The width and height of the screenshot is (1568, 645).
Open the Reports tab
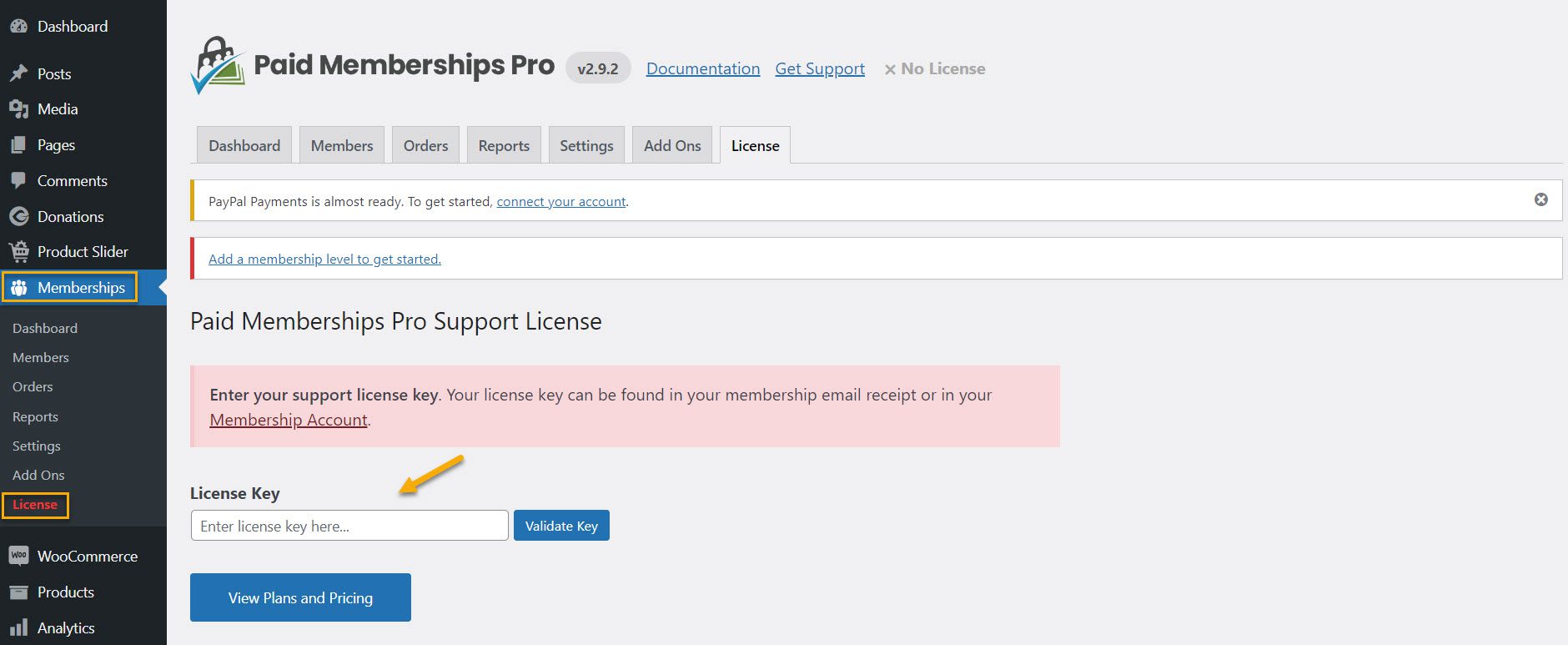pyautogui.click(x=504, y=145)
